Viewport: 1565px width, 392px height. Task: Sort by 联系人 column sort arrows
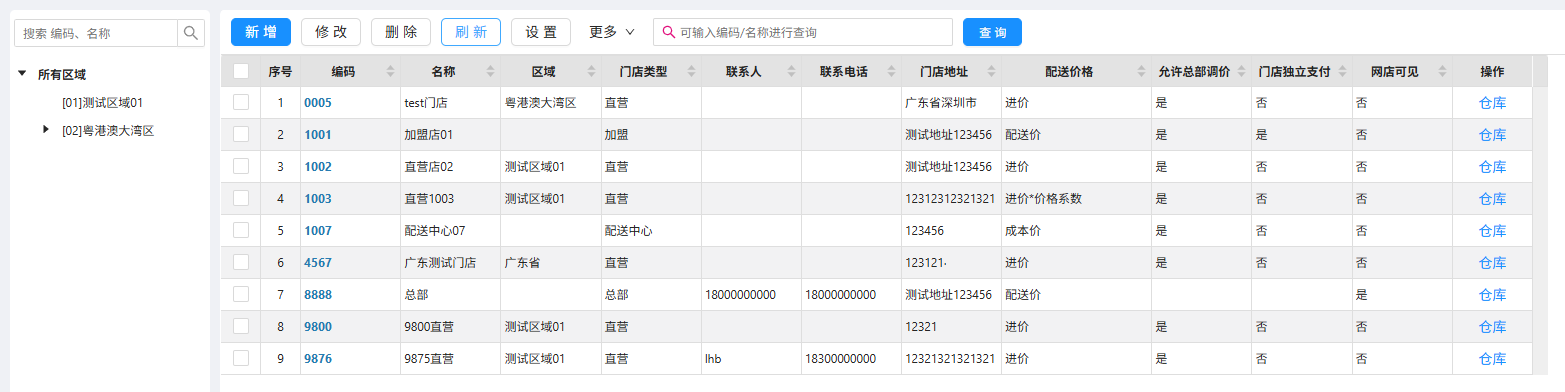pyautogui.click(x=790, y=71)
